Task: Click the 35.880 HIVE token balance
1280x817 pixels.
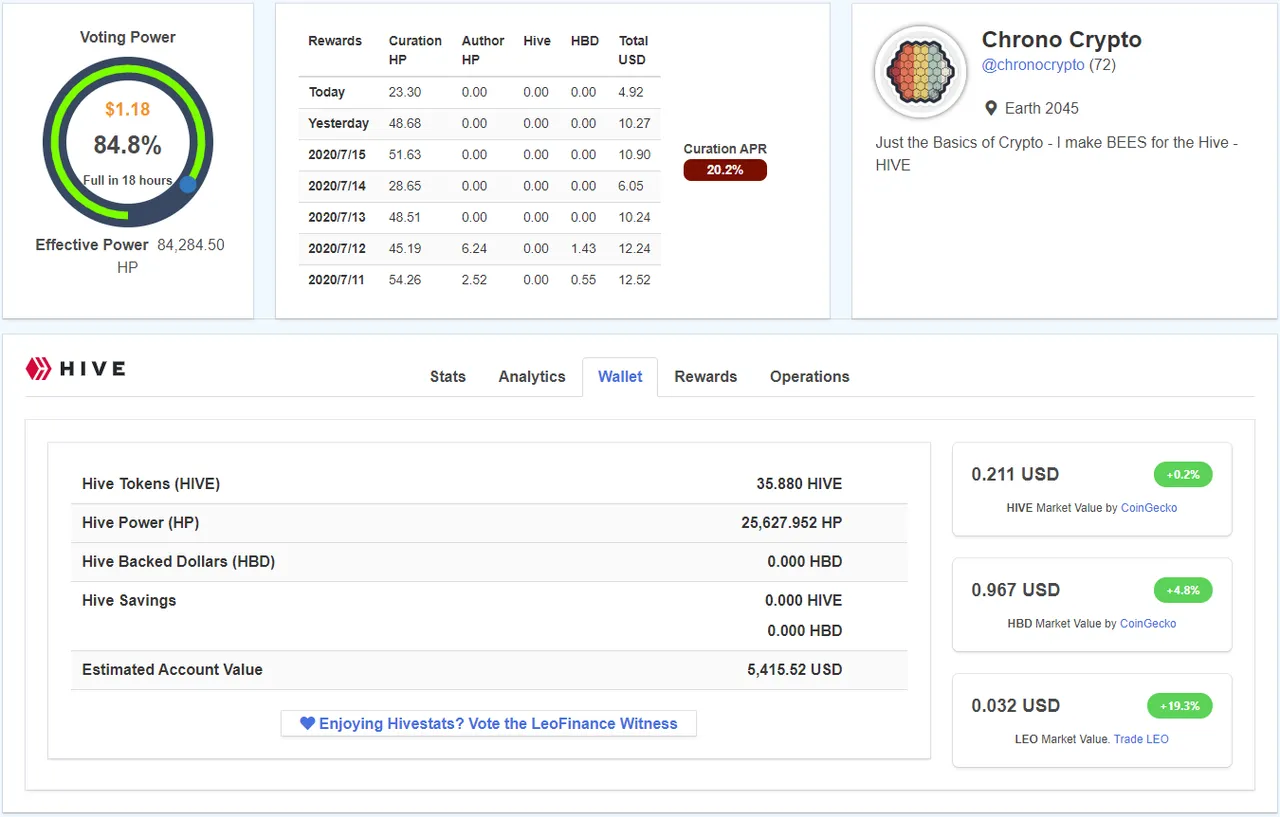Action: [799, 484]
